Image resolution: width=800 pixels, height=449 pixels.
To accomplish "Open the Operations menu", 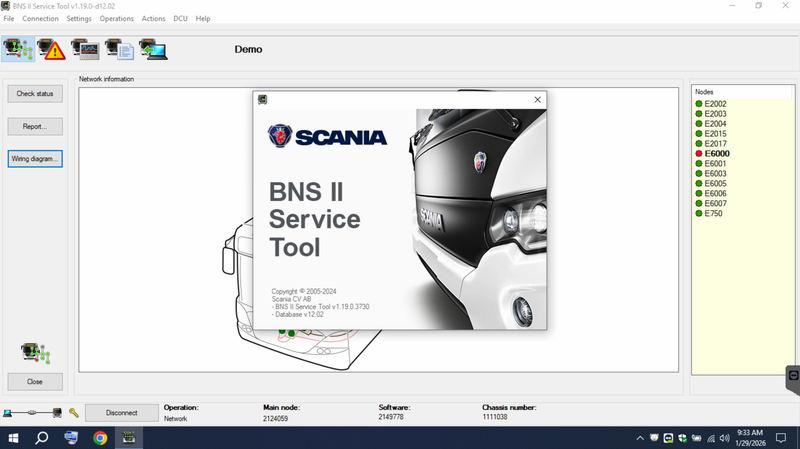I will [x=116, y=19].
